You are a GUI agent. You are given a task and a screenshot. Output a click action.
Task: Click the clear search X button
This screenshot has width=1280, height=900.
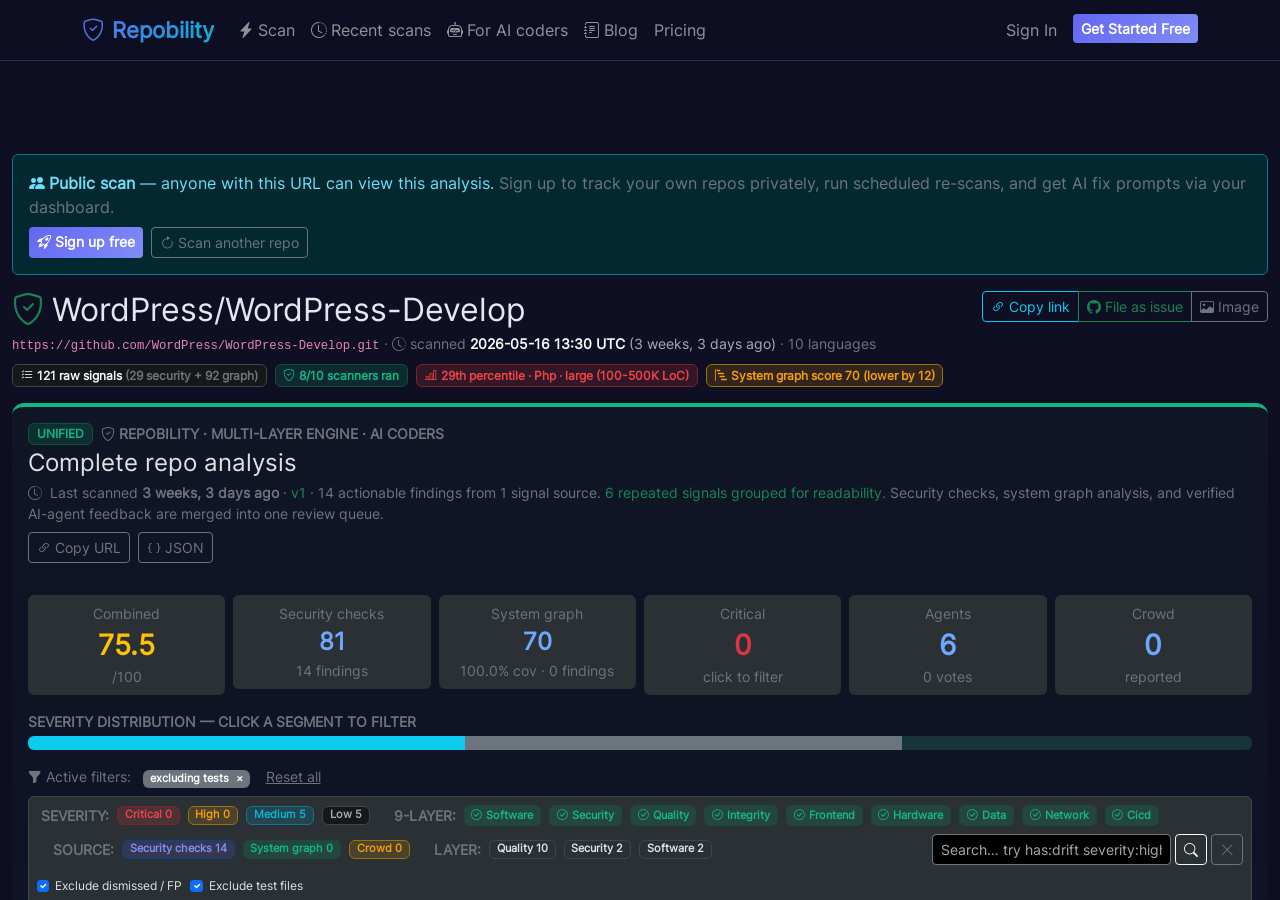tap(1227, 850)
